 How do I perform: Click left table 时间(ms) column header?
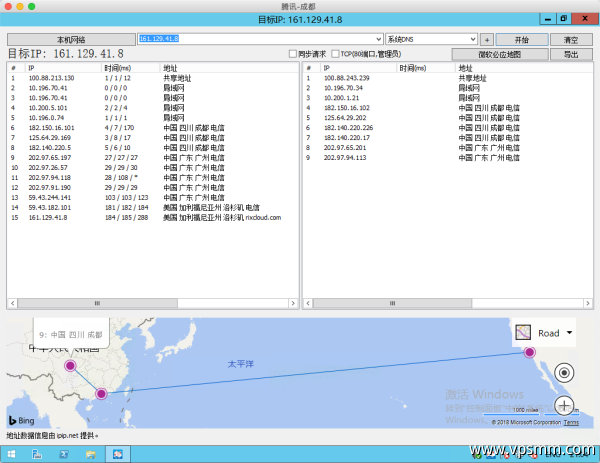click(130, 68)
